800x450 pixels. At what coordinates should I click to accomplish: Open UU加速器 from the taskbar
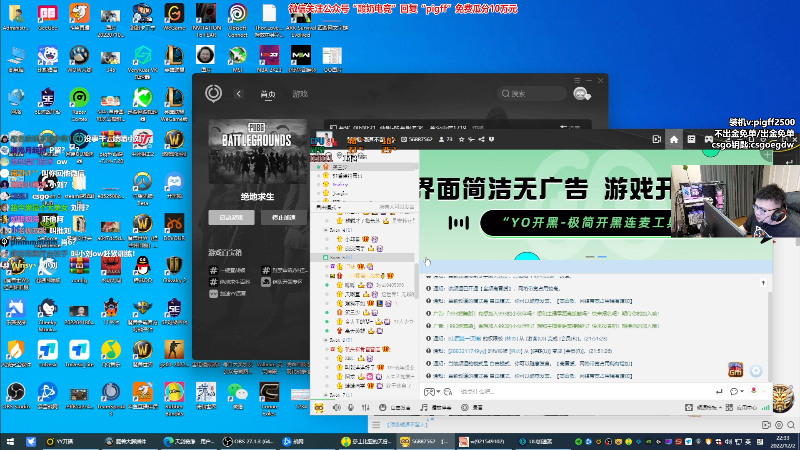[x=536, y=442]
